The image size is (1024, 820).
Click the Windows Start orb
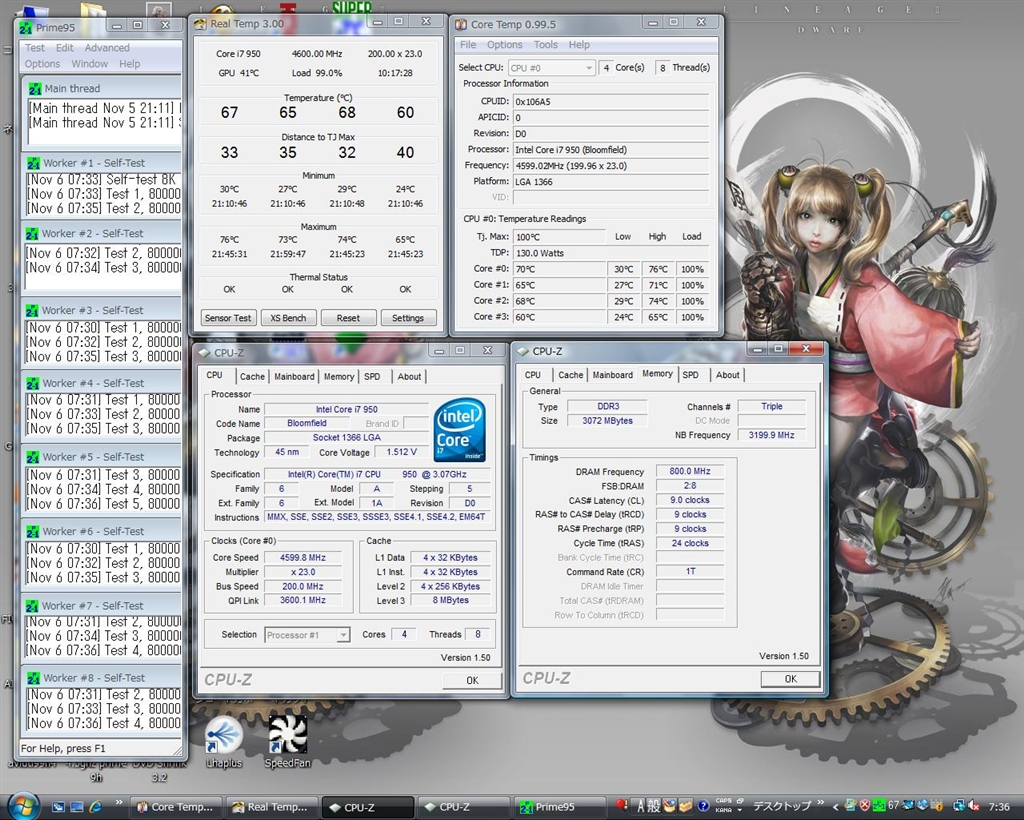tap(22, 805)
